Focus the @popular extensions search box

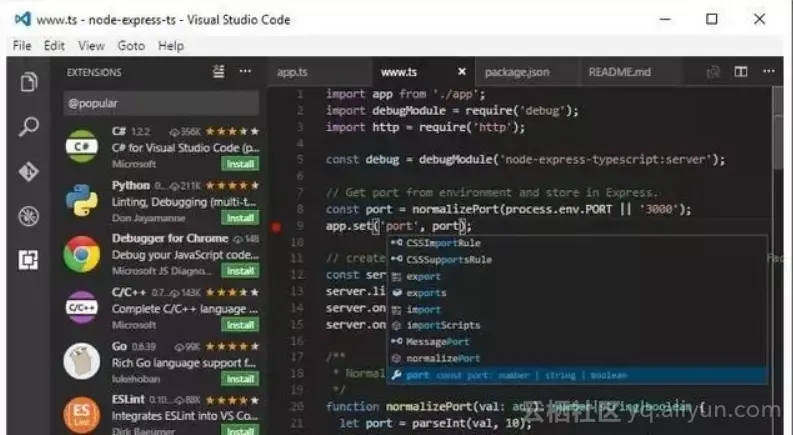click(161, 103)
